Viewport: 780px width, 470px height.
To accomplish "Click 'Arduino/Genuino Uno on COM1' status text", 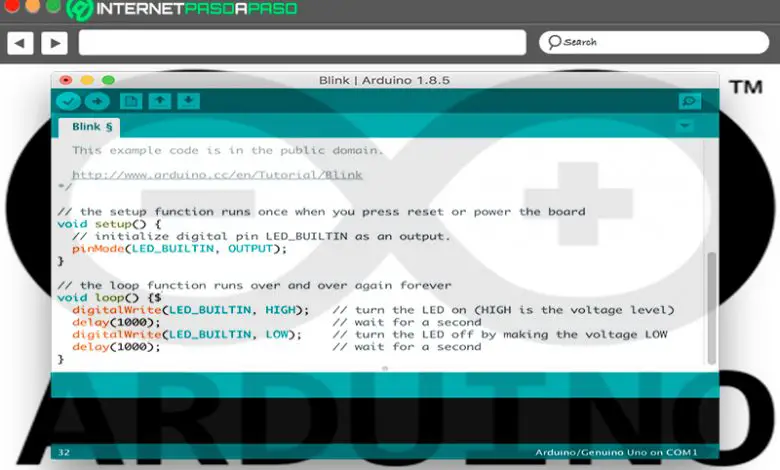I will pos(616,452).
